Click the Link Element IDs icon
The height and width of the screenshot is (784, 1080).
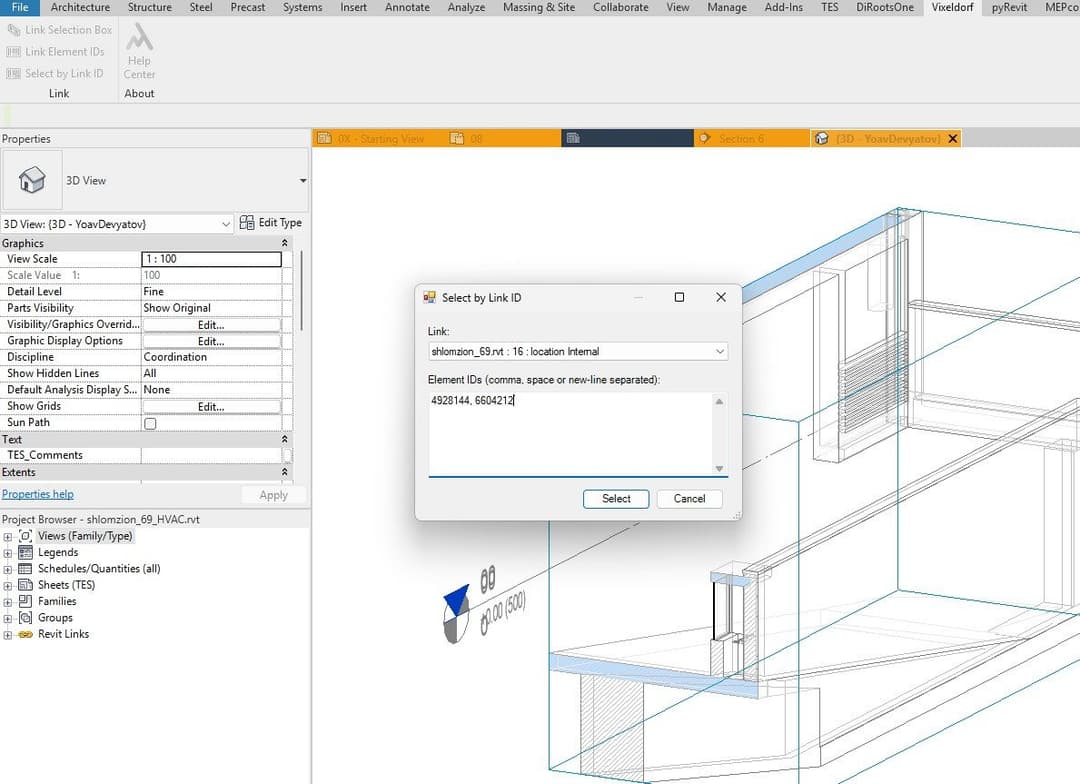click(13, 52)
